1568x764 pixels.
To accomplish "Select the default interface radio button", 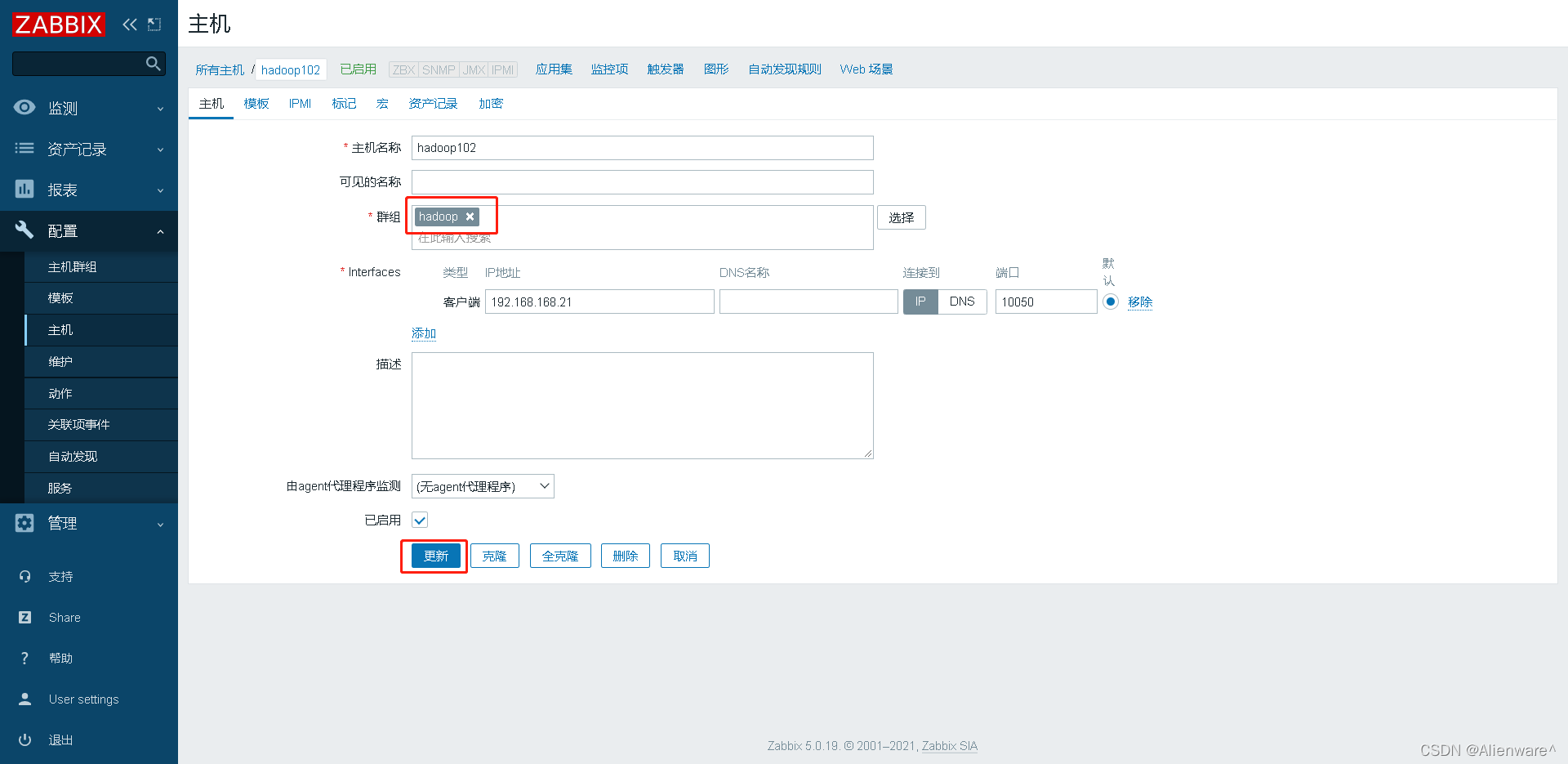I will tap(1111, 302).
